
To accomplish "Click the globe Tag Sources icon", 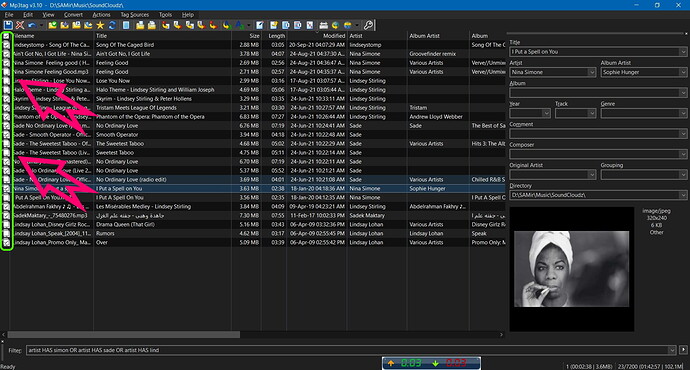I will (x=335, y=25).
